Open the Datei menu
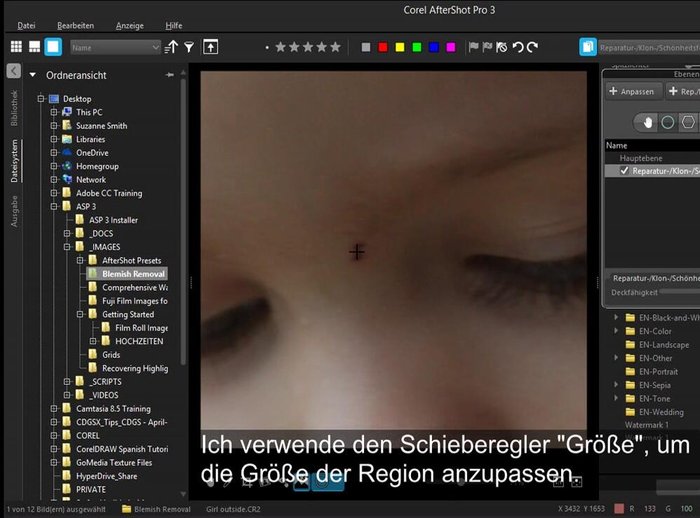This screenshot has height=518, width=700. pos(26,25)
